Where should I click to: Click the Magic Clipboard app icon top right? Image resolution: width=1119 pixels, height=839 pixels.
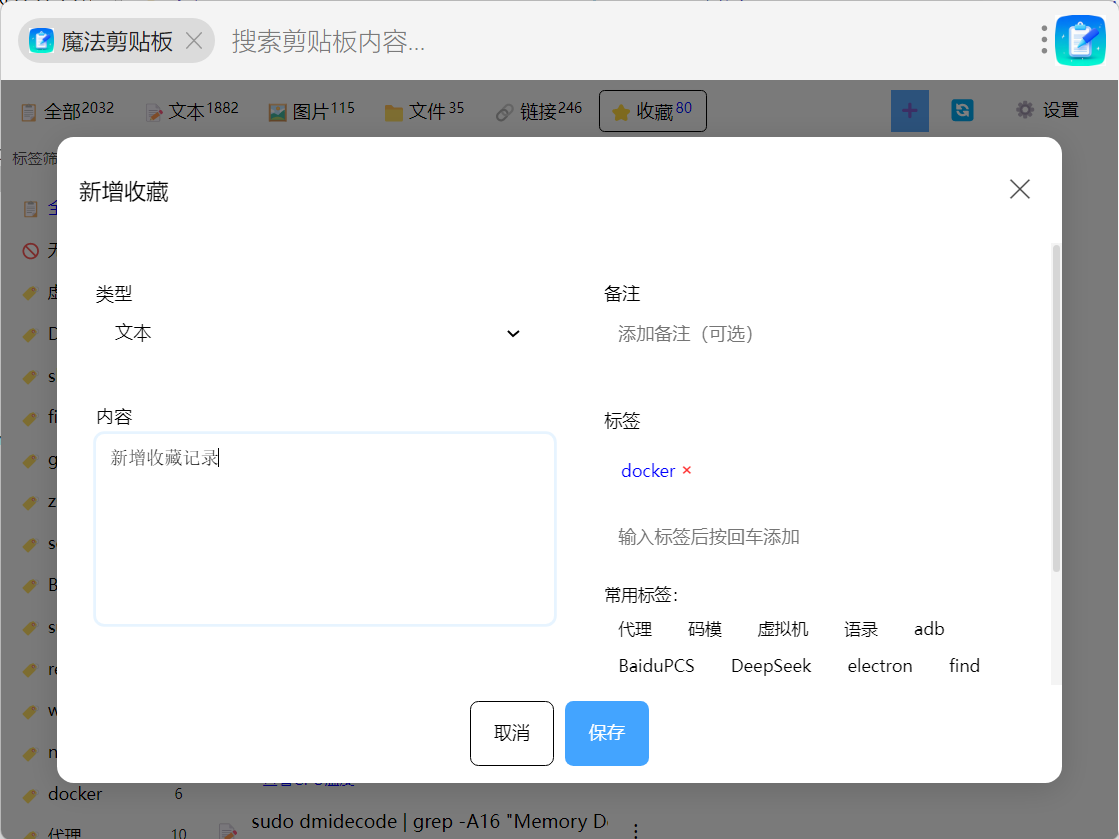coord(1080,40)
